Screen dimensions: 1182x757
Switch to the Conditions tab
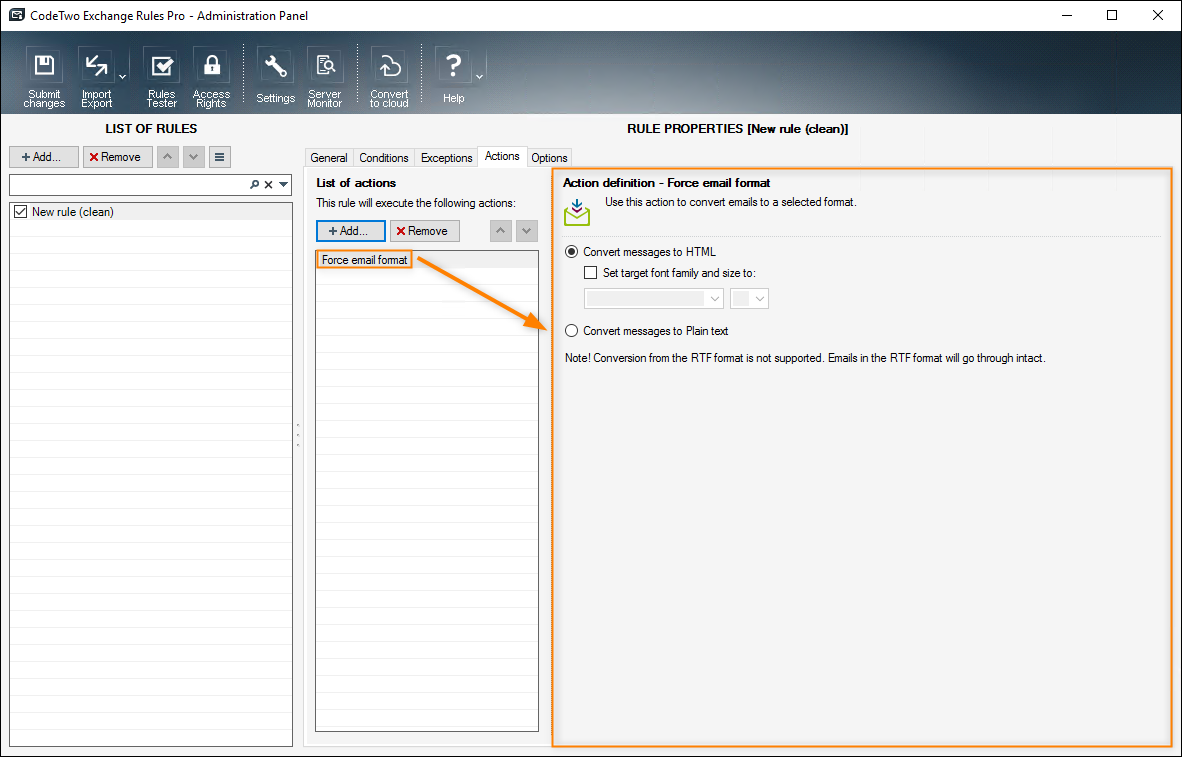[x=384, y=158]
